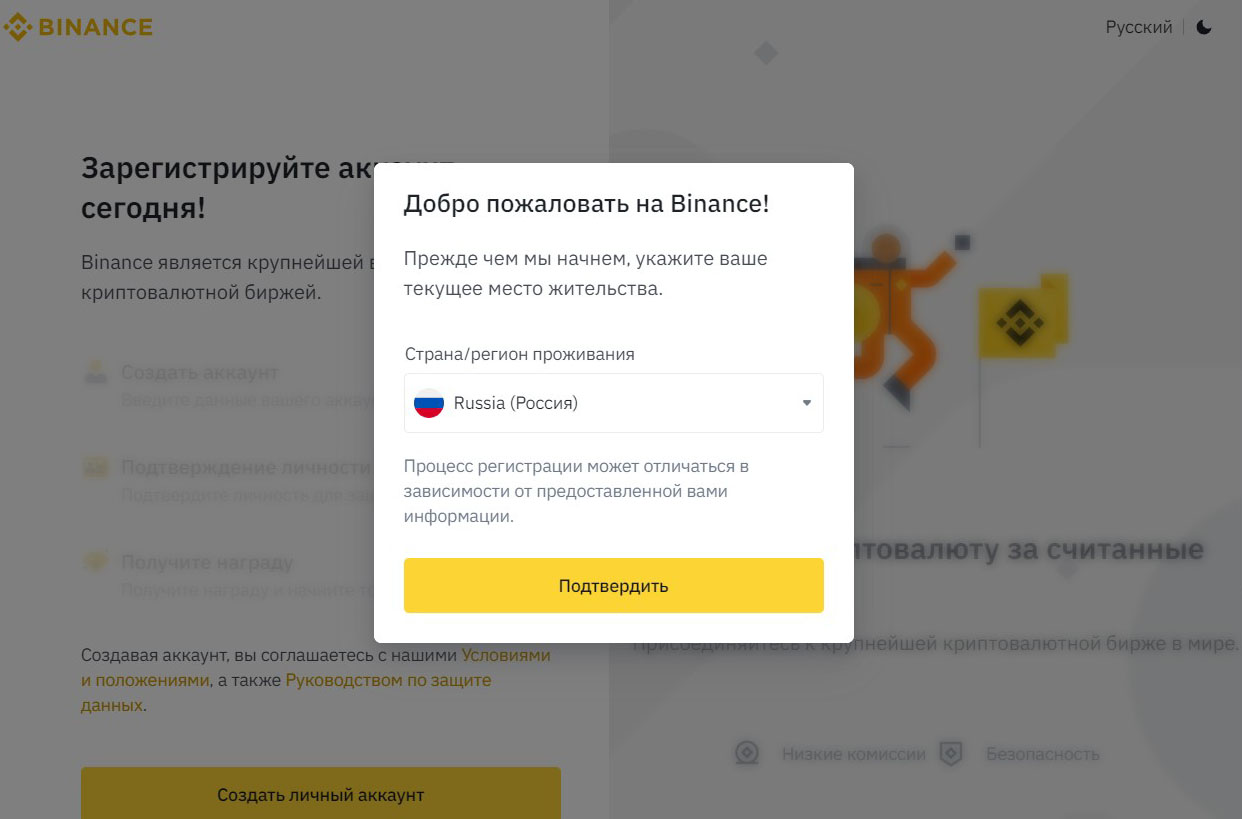Click the jumping astronaut illustration

click(895, 310)
